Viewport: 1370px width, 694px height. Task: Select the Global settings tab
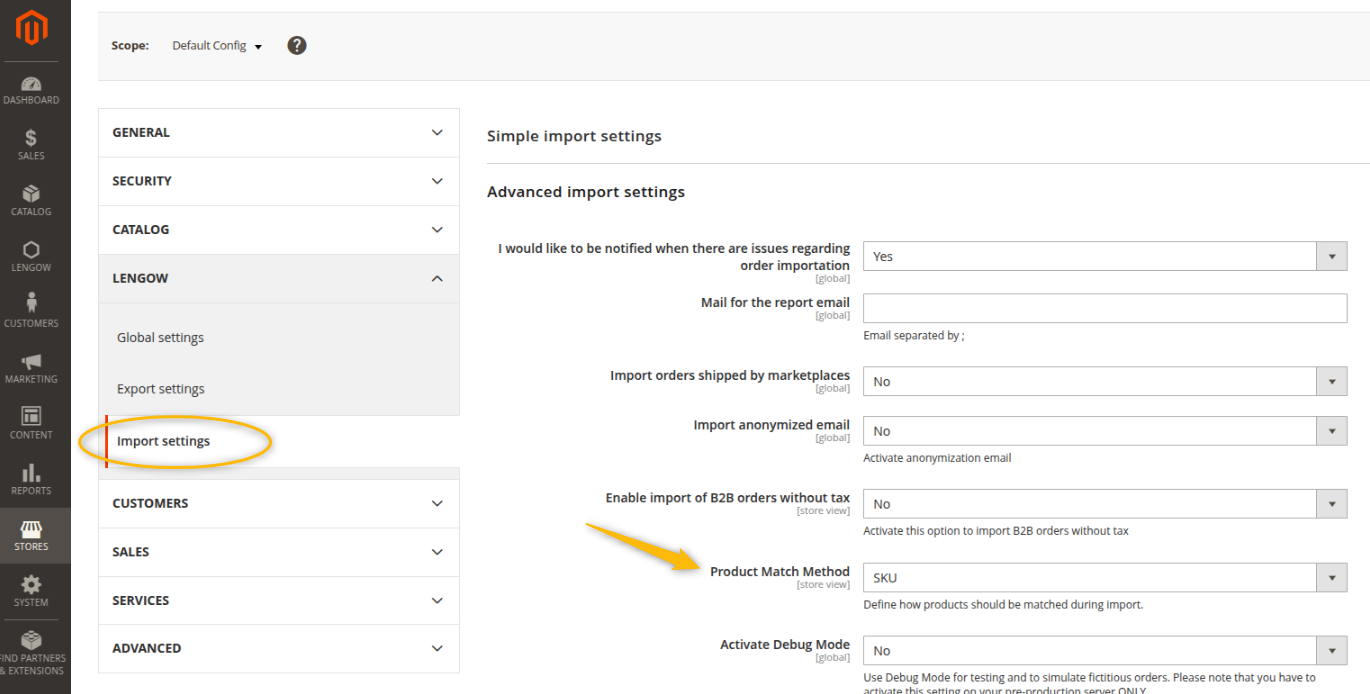pyautogui.click(x=160, y=338)
